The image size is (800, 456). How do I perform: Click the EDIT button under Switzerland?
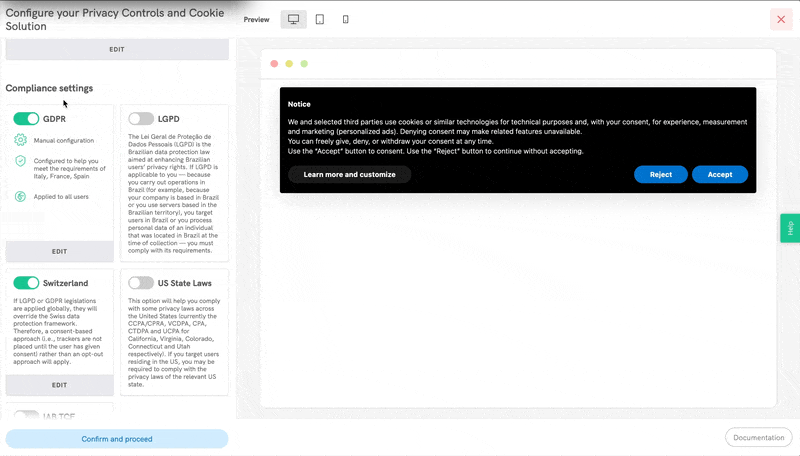(60, 385)
